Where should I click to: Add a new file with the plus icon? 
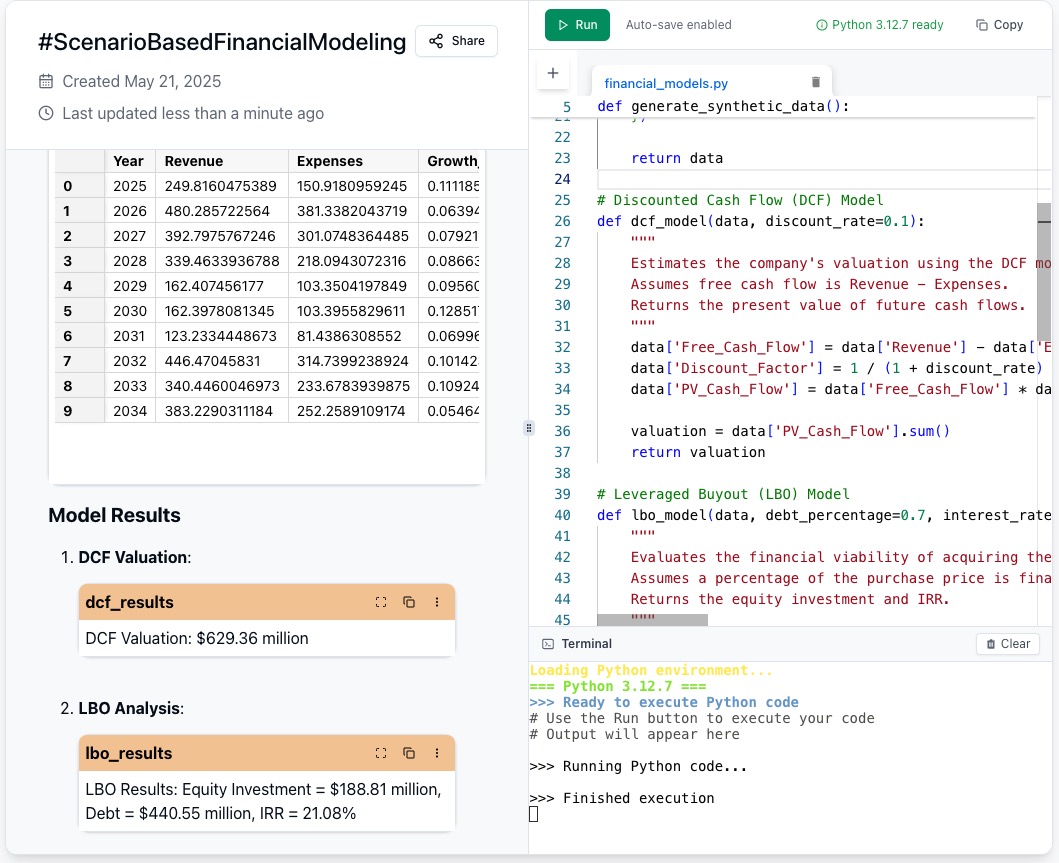pyautogui.click(x=552, y=73)
